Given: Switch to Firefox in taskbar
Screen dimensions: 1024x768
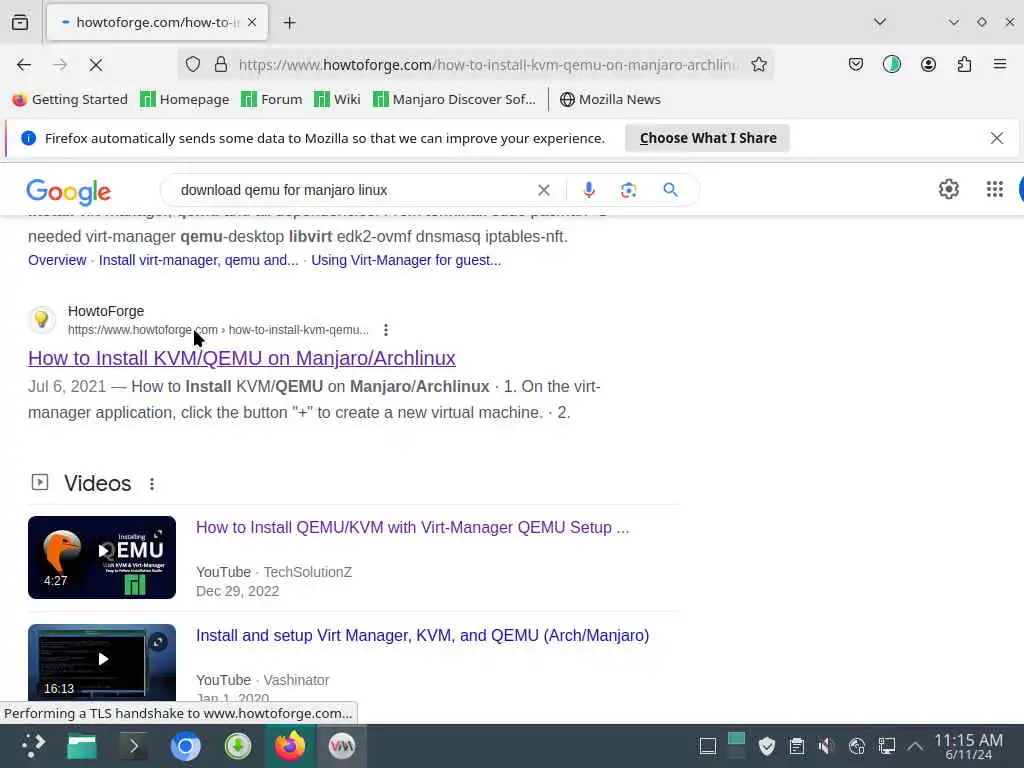Looking at the screenshot, I should (x=290, y=746).
